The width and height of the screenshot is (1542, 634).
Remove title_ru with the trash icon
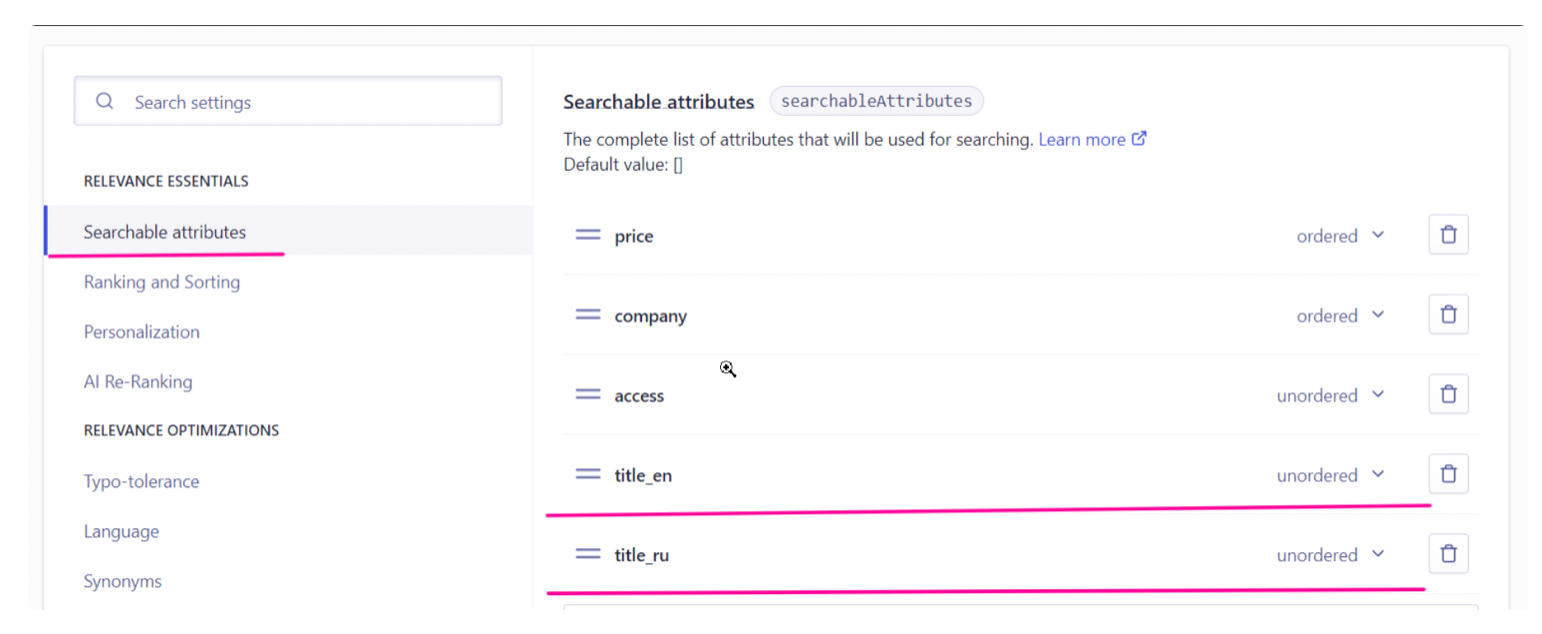[x=1448, y=553]
